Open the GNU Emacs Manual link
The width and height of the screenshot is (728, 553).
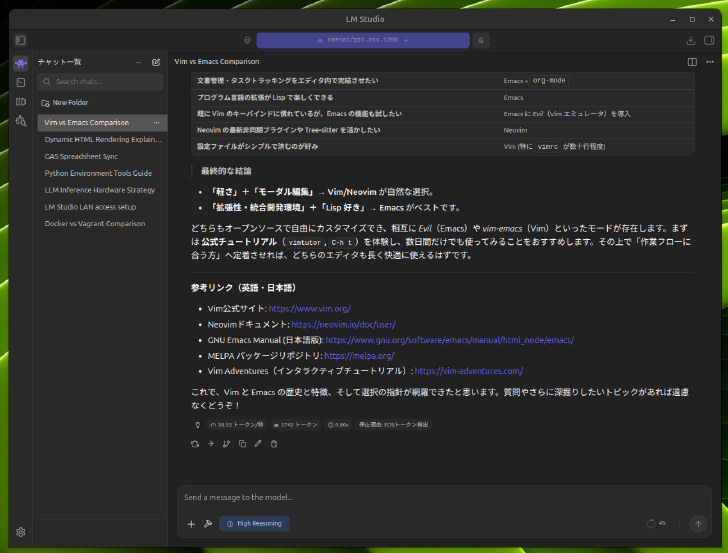click(449, 340)
